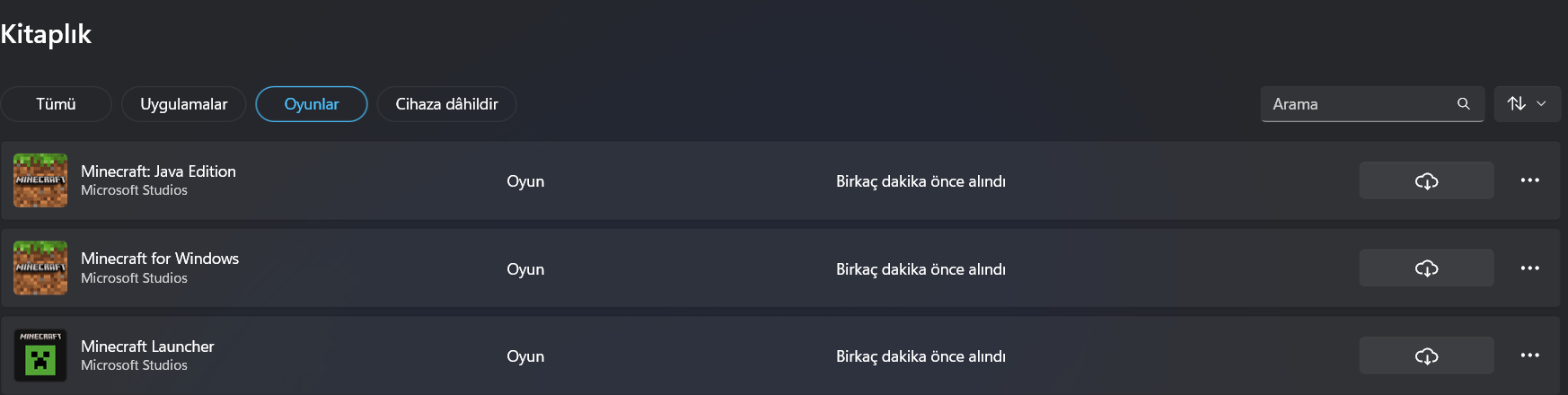
Task: Select the Oyunlar filter
Action: (x=312, y=104)
